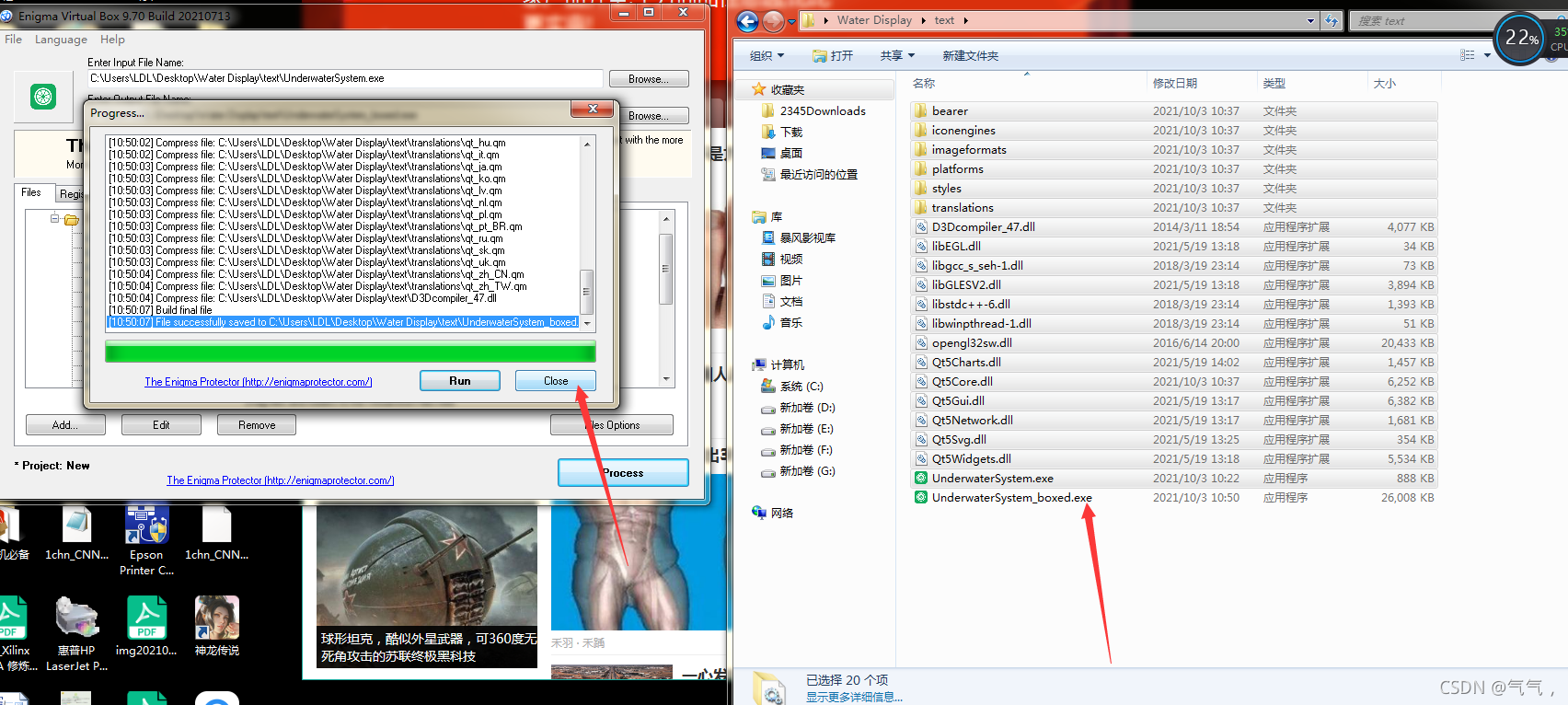This screenshot has height=705, width=1568.
Task: Select the UnderwaterSystem.exe application icon
Action: point(921,479)
